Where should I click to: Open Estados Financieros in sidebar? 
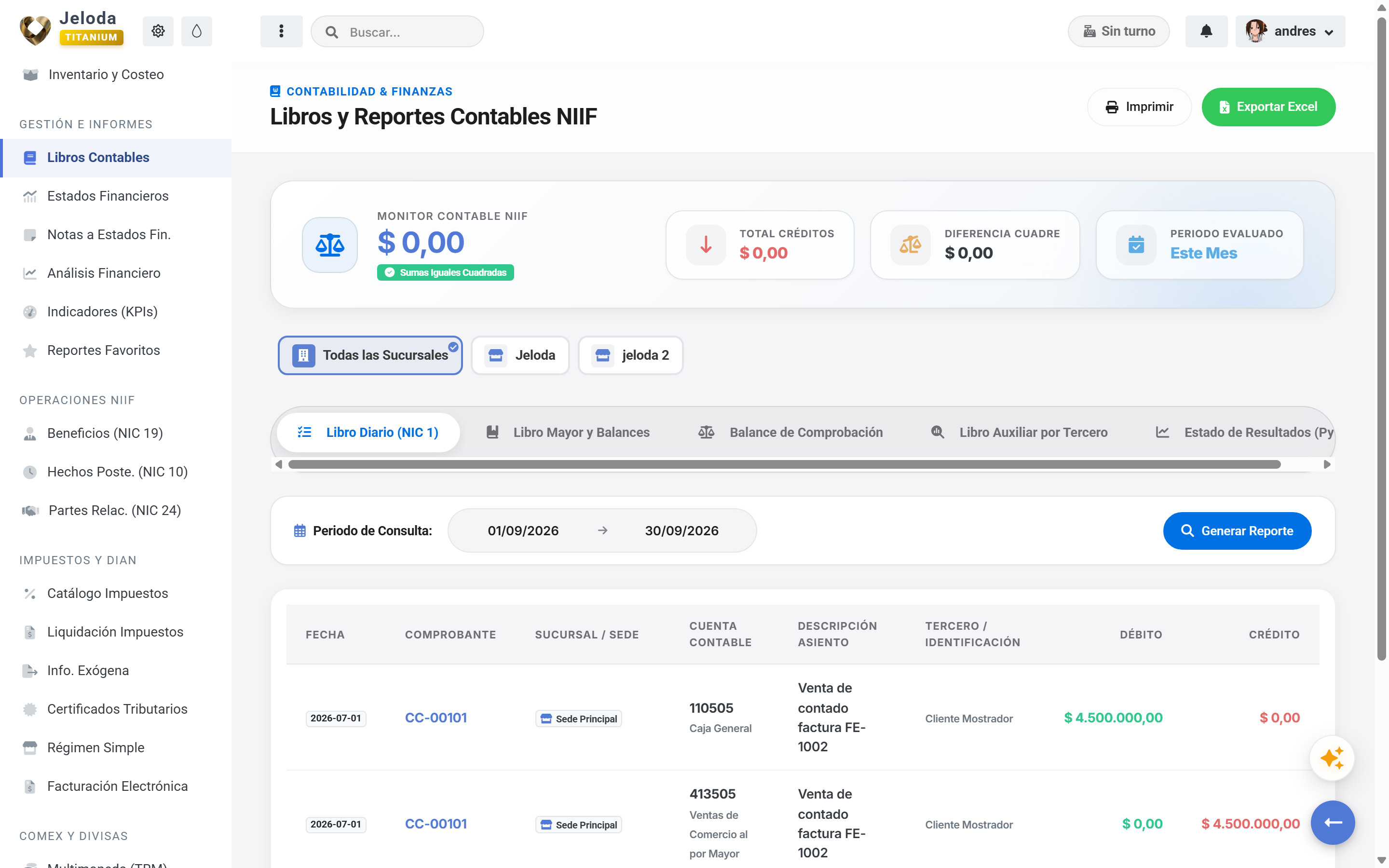coord(116,196)
